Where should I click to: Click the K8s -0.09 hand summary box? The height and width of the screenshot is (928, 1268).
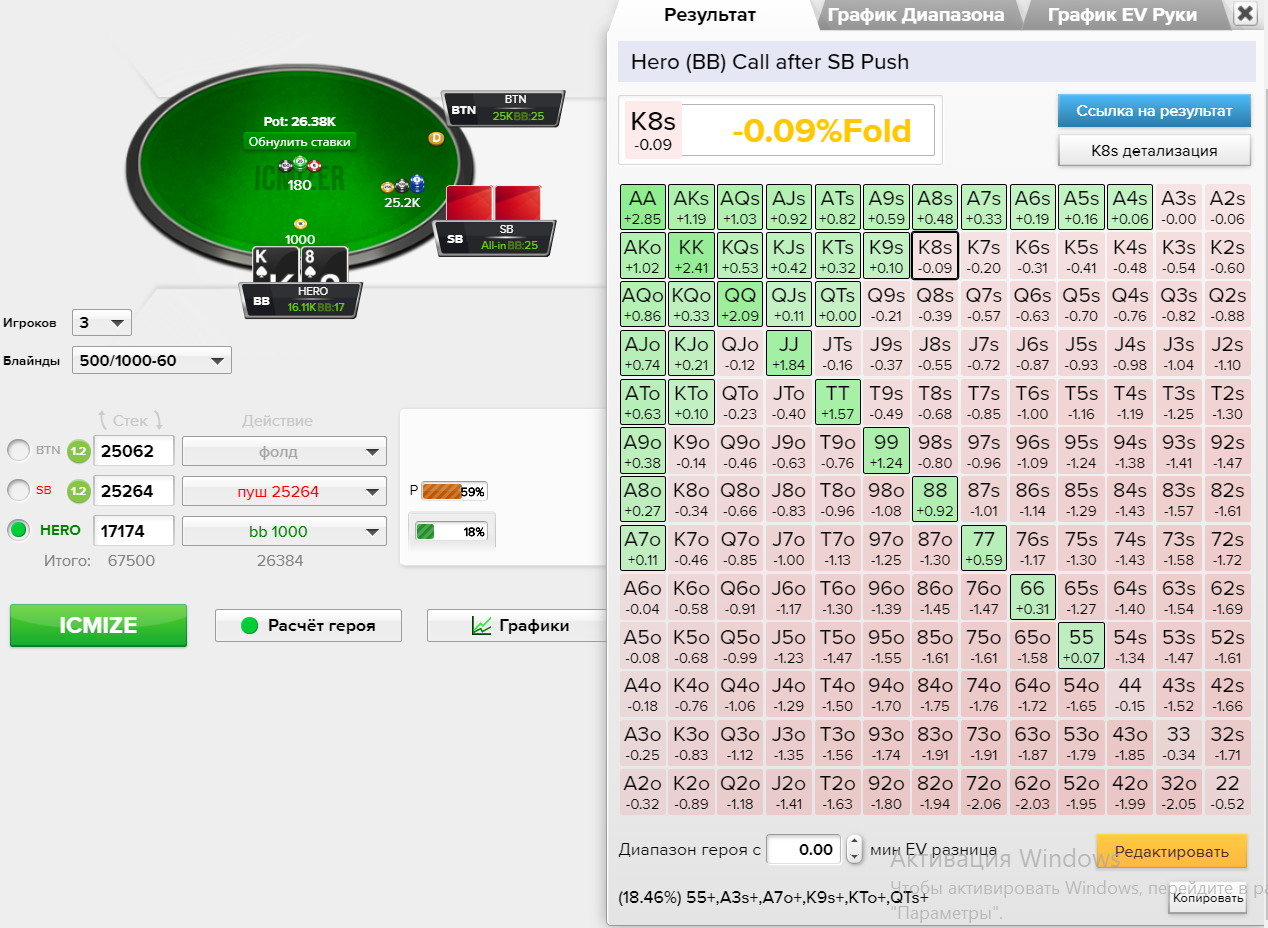[x=653, y=130]
